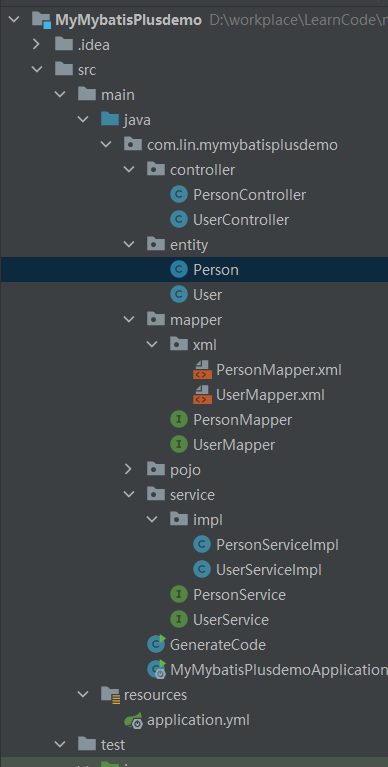Select the User entity class
This screenshot has width=388, height=767.
point(207,295)
